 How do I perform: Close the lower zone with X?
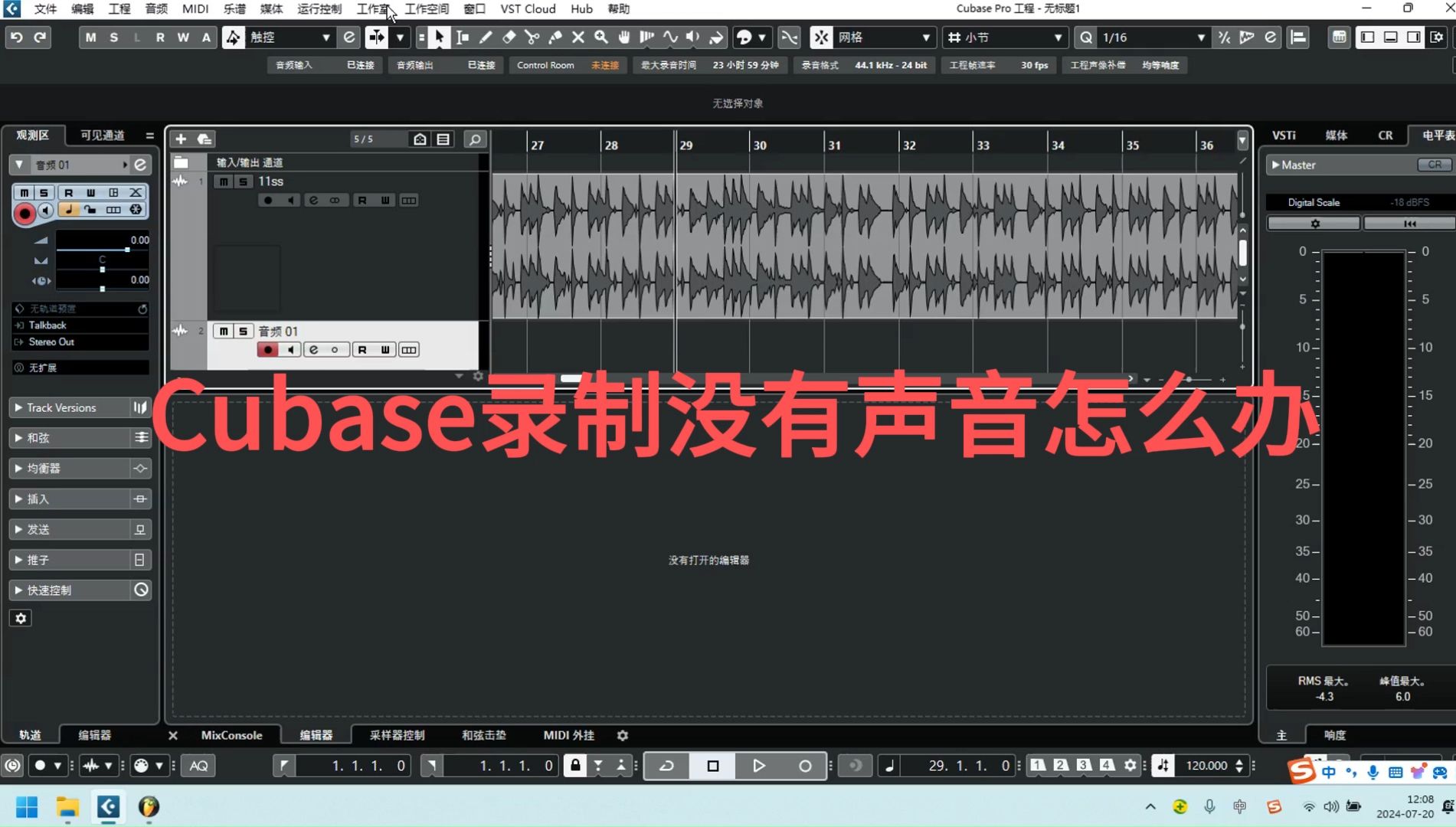point(173,735)
